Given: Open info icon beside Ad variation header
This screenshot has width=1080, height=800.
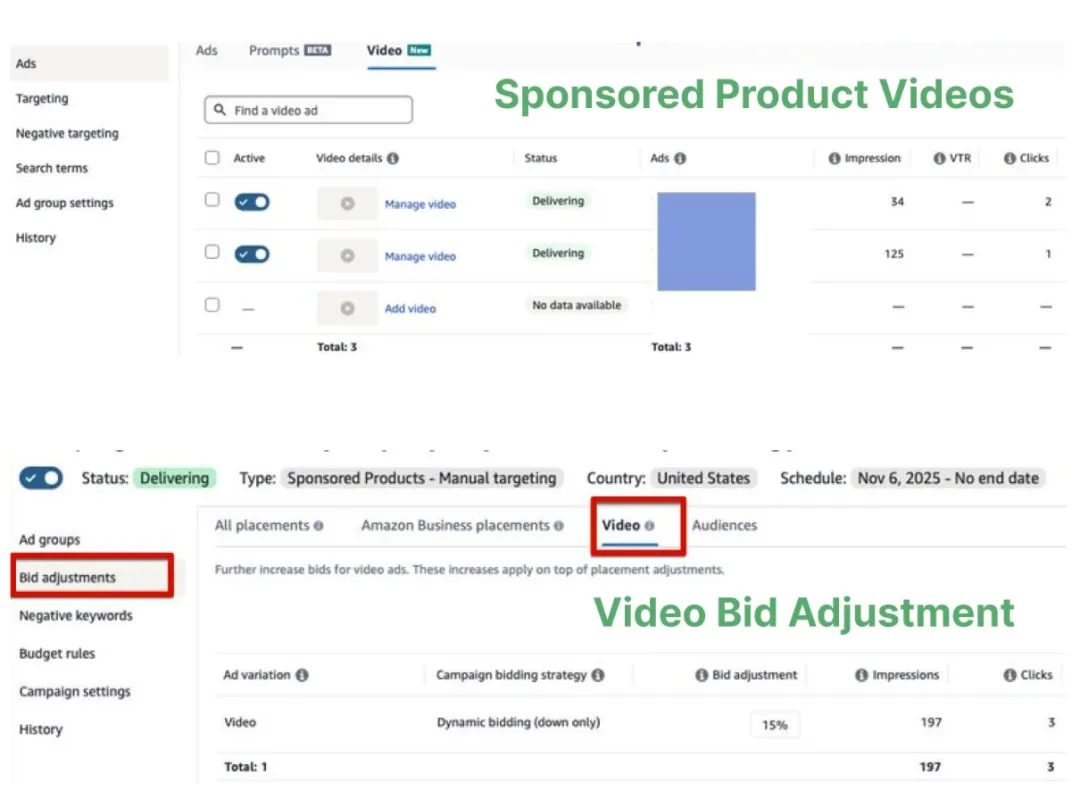Looking at the screenshot, I should [302, 675].
